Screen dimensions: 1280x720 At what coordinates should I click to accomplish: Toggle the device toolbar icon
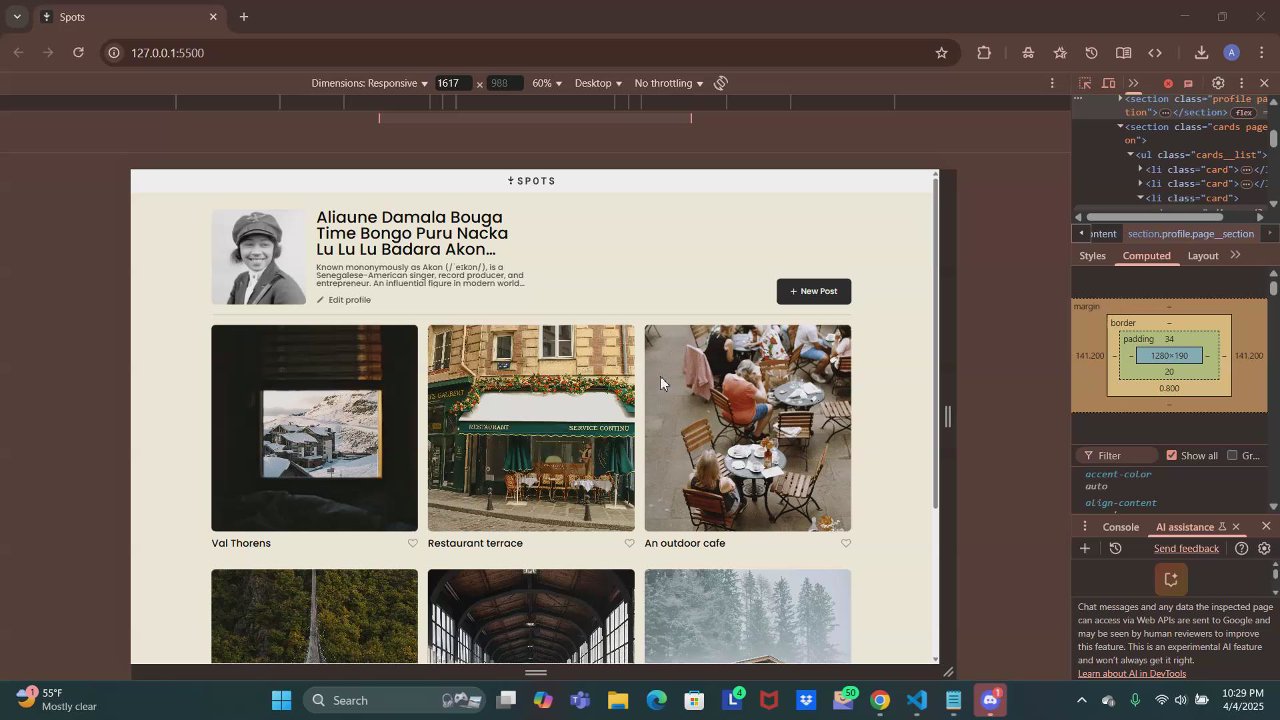(x=1109, y=83)
